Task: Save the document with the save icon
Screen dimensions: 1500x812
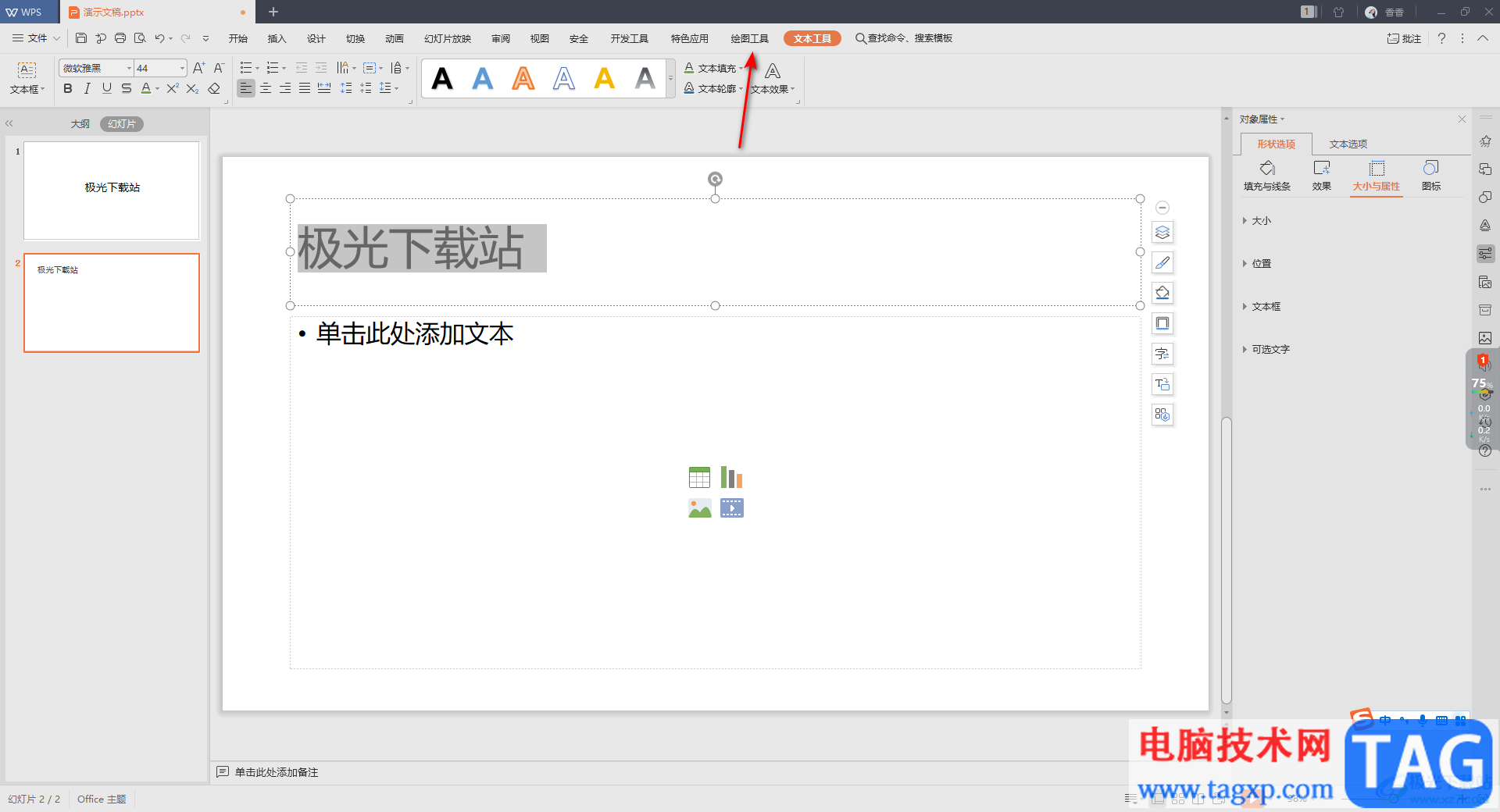Action: (81, 38)
